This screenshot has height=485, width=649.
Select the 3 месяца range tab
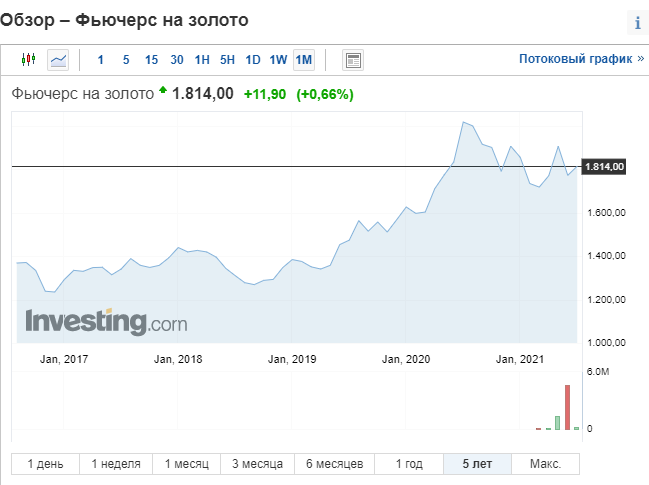click(x=257, y=464)
